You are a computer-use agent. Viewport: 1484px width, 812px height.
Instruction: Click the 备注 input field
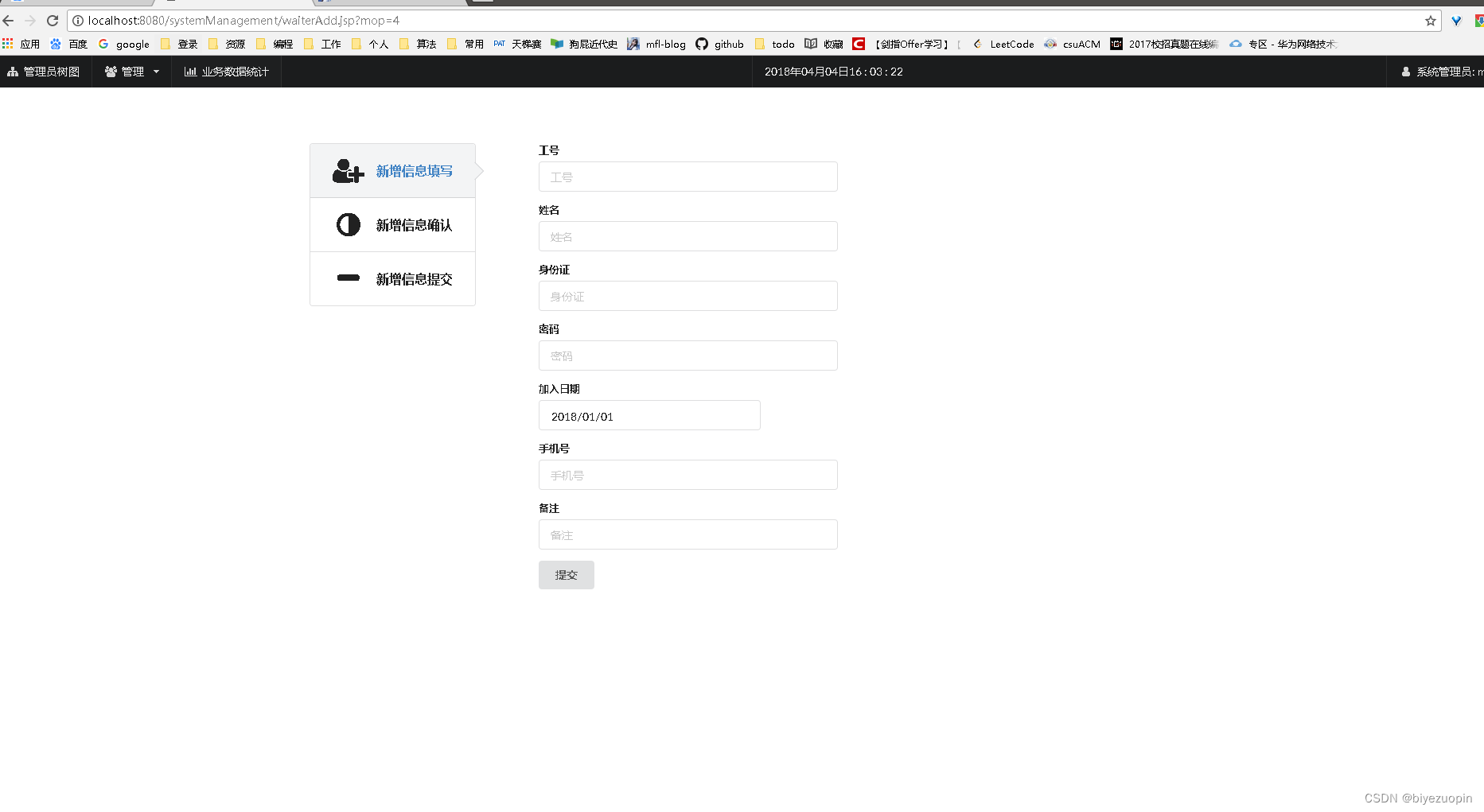tap(688, 534)
